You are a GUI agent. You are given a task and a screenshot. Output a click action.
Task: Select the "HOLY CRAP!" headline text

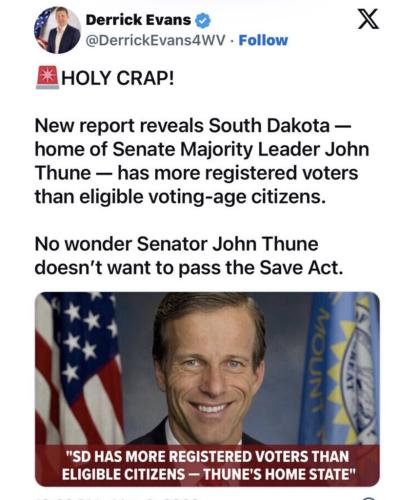[117, 78]
